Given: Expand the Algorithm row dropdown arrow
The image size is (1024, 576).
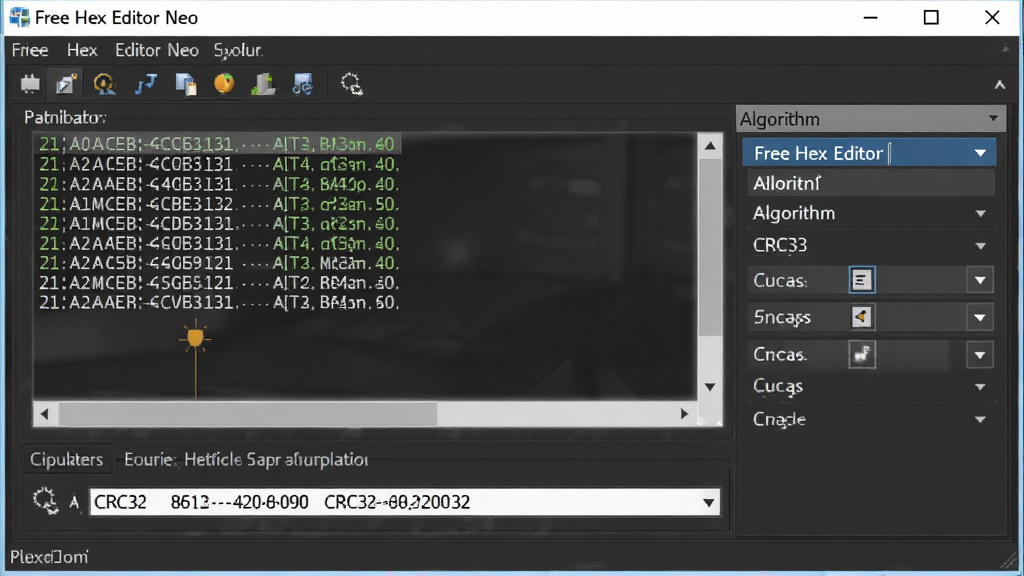Looking at the screenshot, I should 980,214.
